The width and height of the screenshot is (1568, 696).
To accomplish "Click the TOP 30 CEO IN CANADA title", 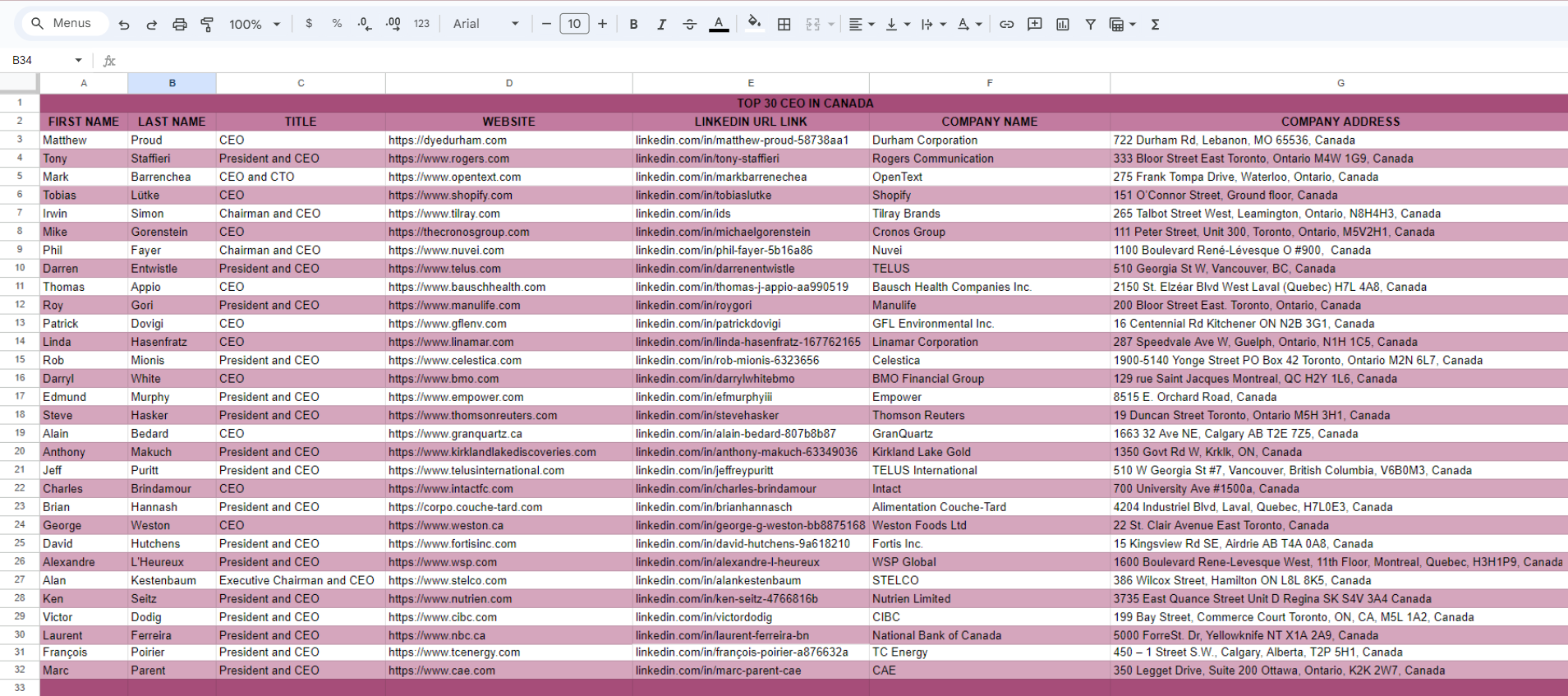I will point(805,103).
